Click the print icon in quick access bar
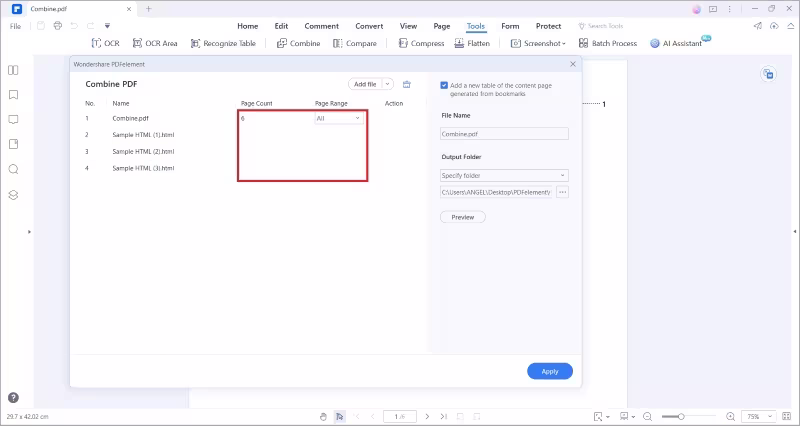Image resolution: width=800 pixels, height=426 pixels. pyautogui.click(x=58, y=26)
